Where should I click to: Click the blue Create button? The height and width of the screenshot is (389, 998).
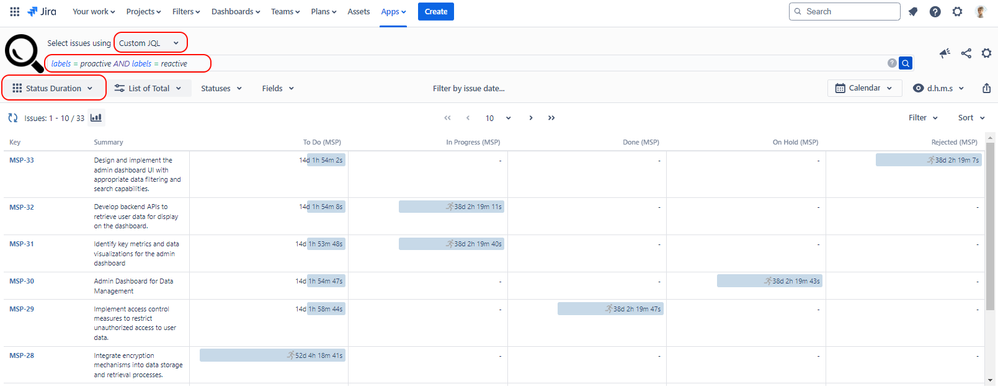click(x=436, y=11)
